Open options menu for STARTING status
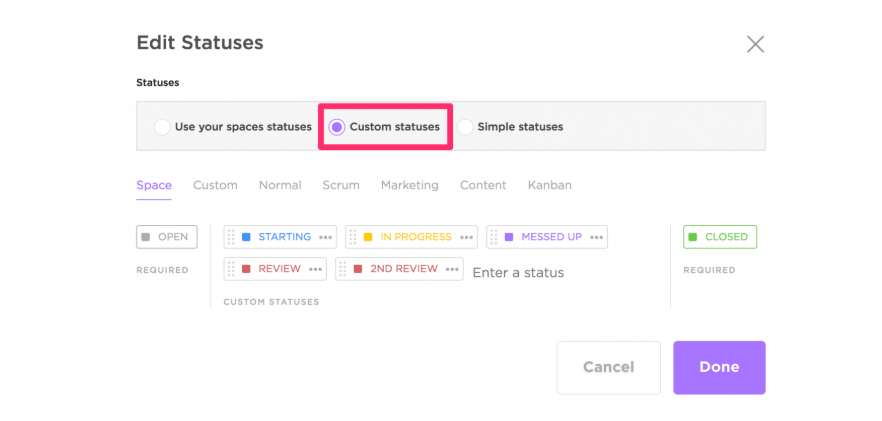 tap(325, 237)
